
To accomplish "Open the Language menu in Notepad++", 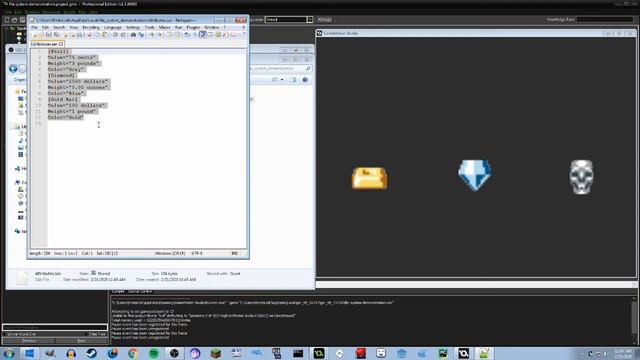I will tap(113, 27).
